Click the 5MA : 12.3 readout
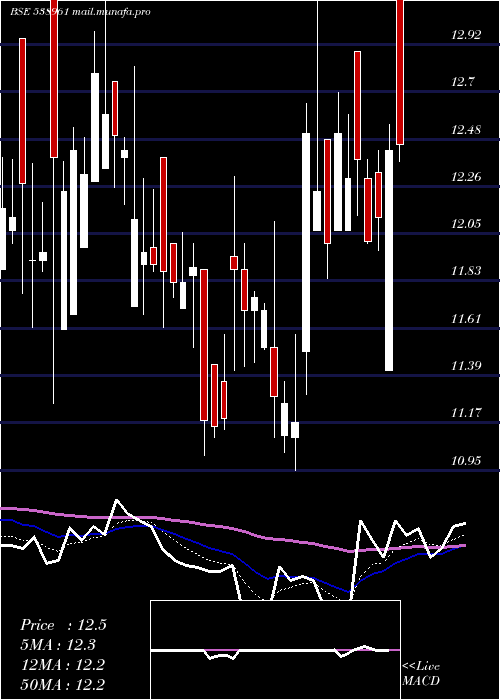Screen dimensions: 500x700 click(x=58, y=645)
